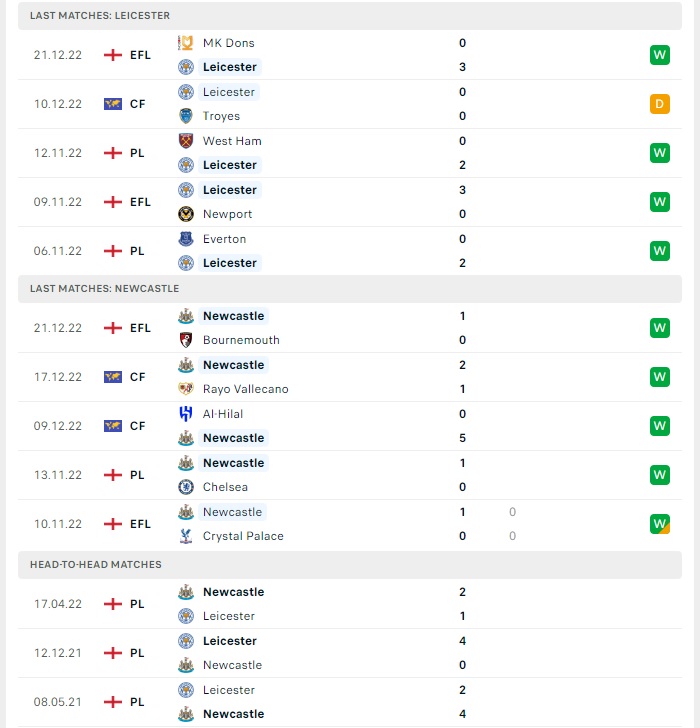Image resolution: width=700 pixels, height=728 pixels.
Task: Open the Last Matches: Newcastle section header
Action: pos(350,289)
